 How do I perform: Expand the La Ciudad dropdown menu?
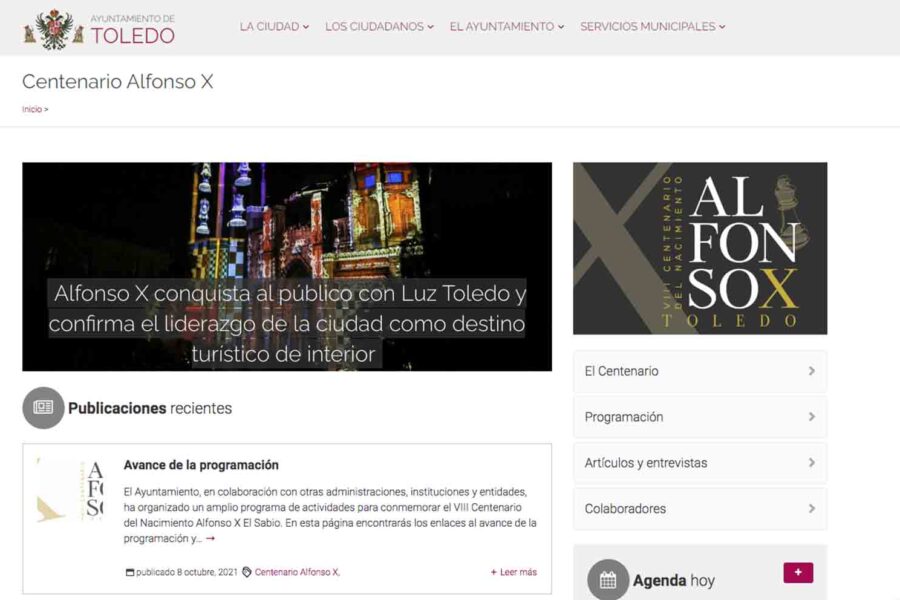click(274, 26)
